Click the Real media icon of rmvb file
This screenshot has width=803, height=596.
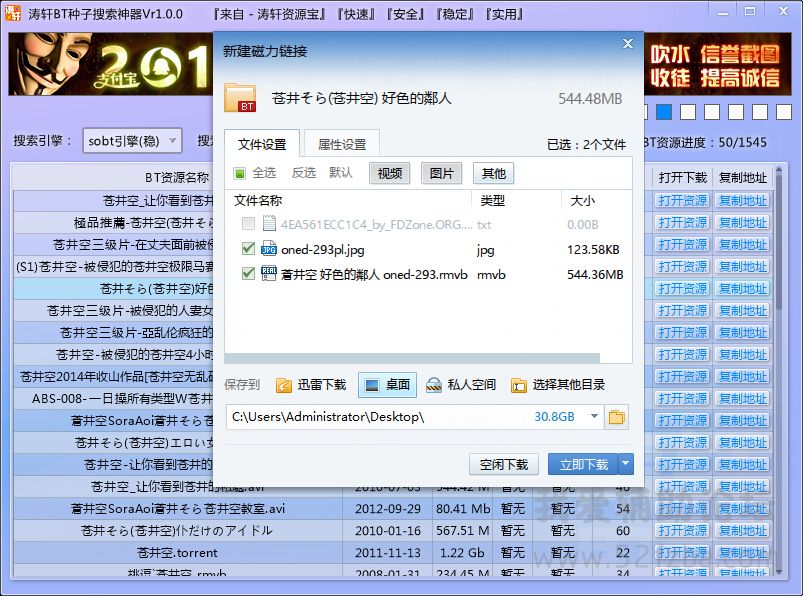pyautogui.click(x=269, y=274)
